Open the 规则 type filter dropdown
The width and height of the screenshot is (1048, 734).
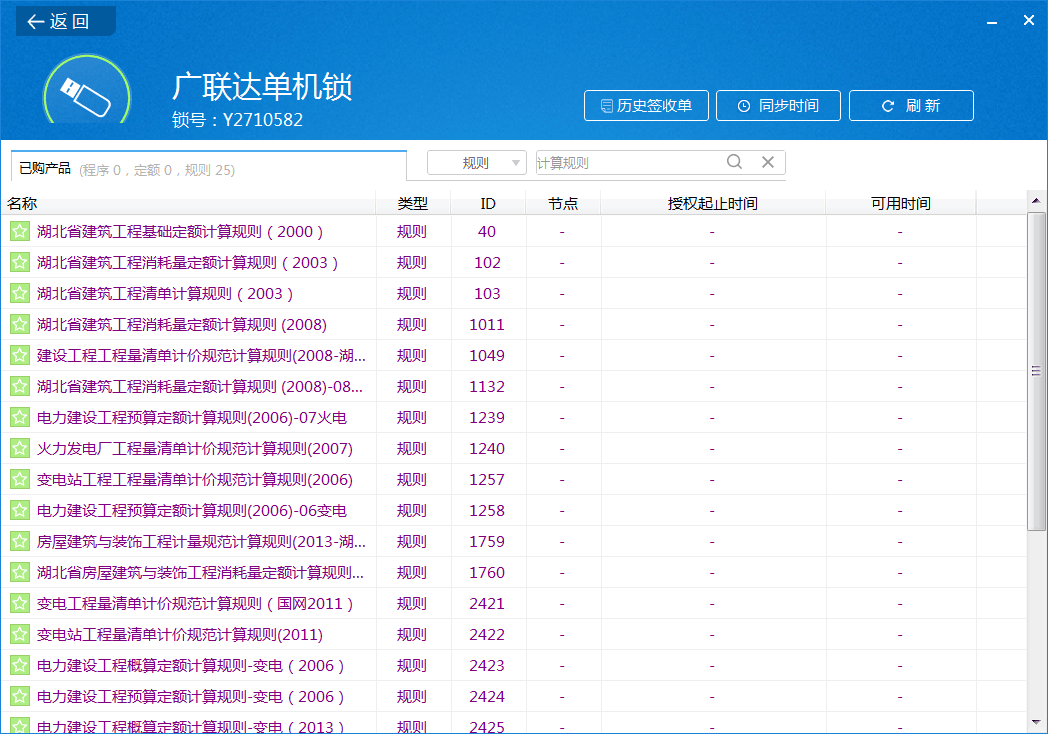[x=477, y=162]
